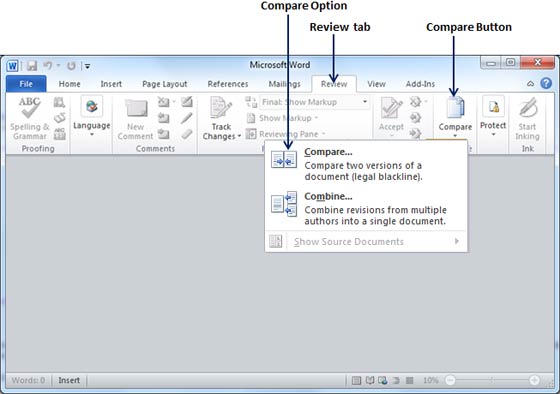This screenshot has width=560, height=394.
Task: Click the Word Count icon in Proofing group
Action: (x=60, y=134)
